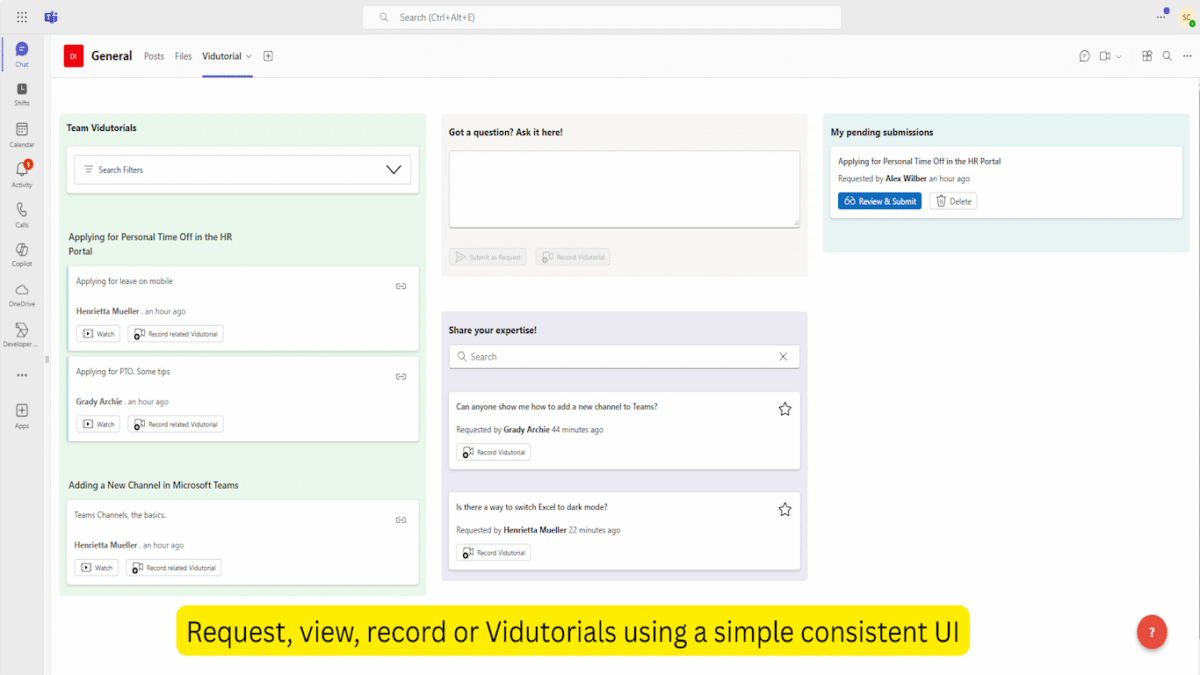Click inside the Got a question text area
This screenshot has width=1200, height=675.
tap(624, 189)
